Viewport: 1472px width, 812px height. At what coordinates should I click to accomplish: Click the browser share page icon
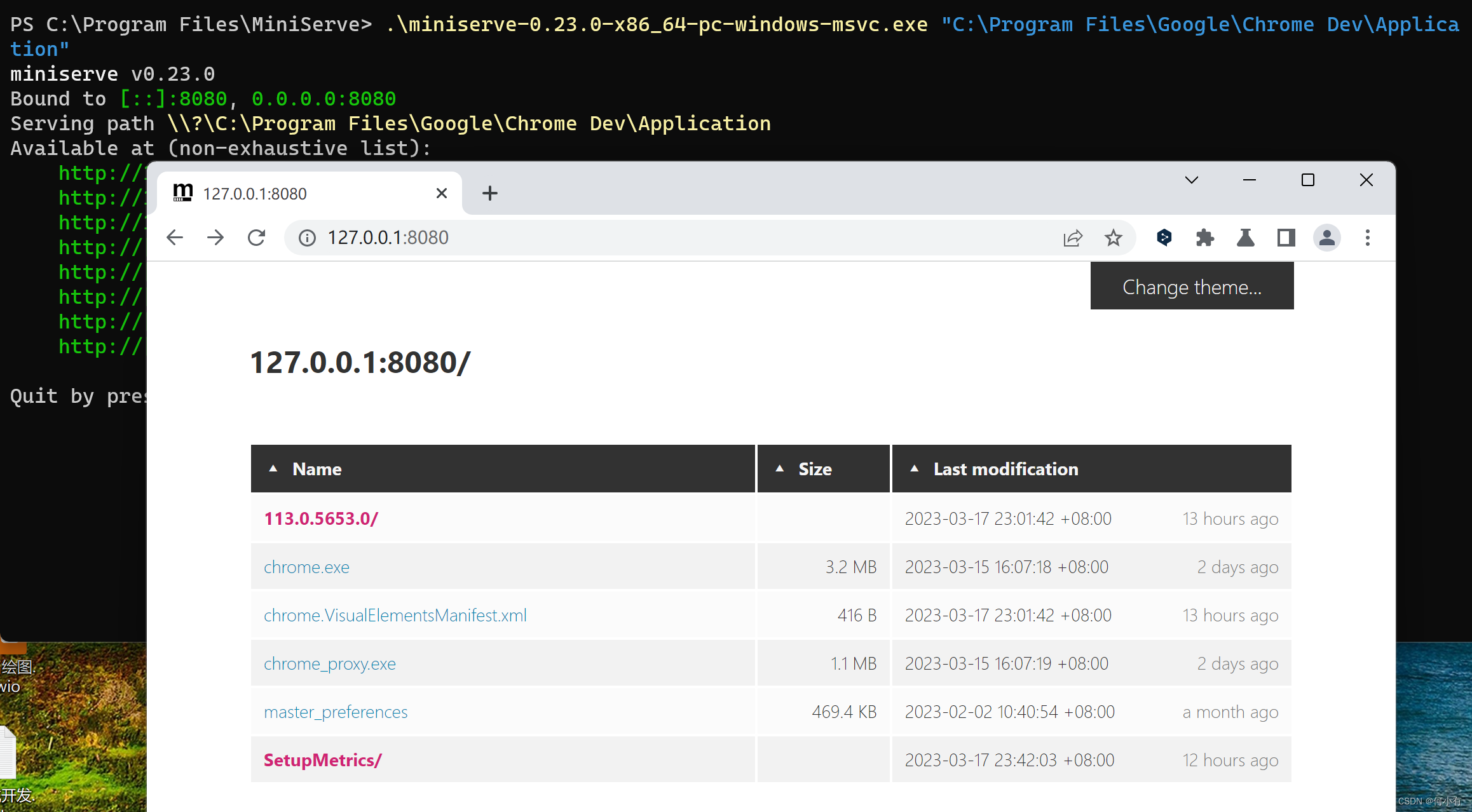(x=1073, y=237)
